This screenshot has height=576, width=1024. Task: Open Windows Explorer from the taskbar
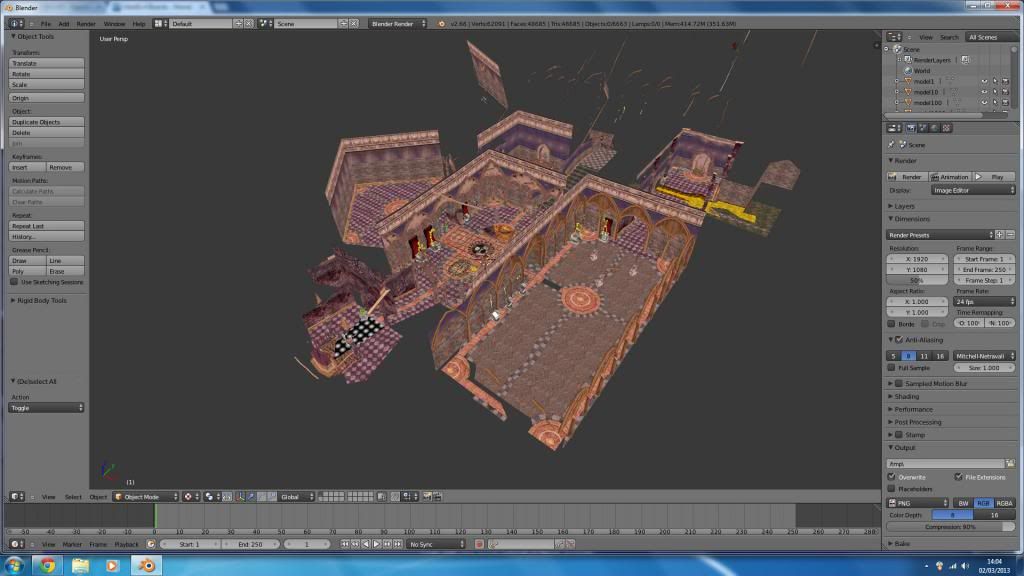click(80, 565)
